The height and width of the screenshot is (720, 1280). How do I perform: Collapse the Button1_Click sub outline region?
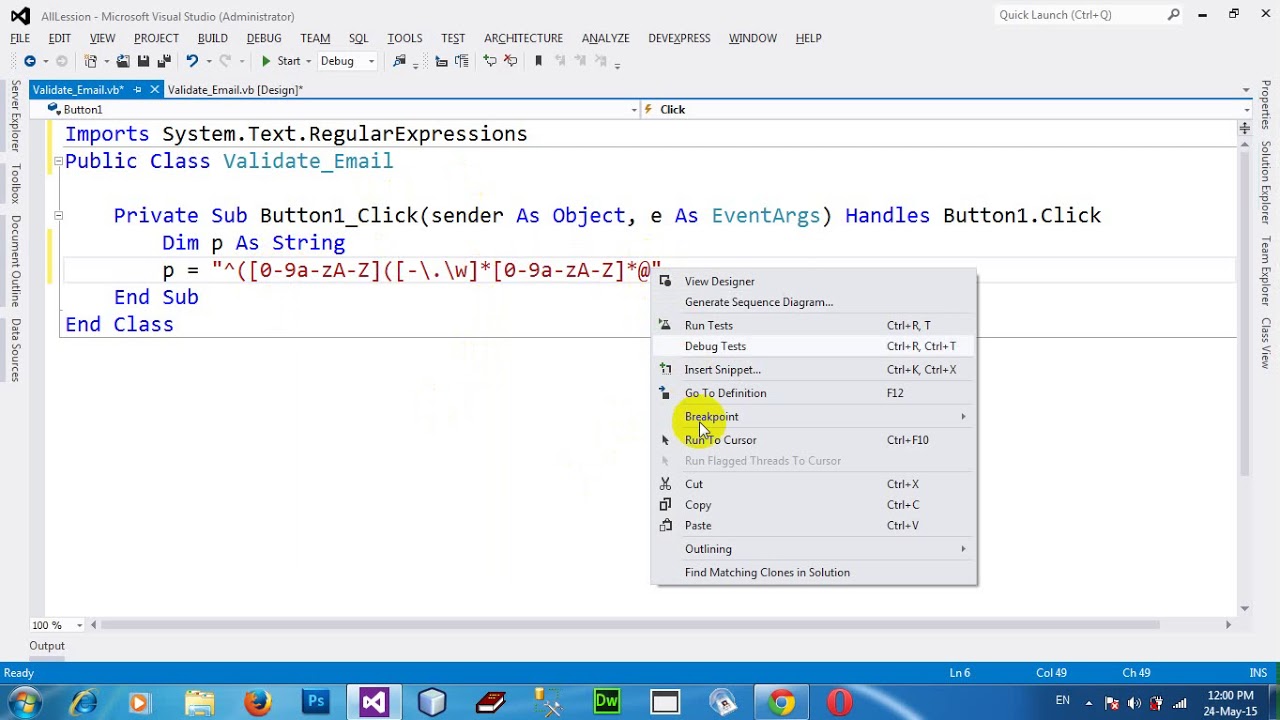(x=58, y=215)
